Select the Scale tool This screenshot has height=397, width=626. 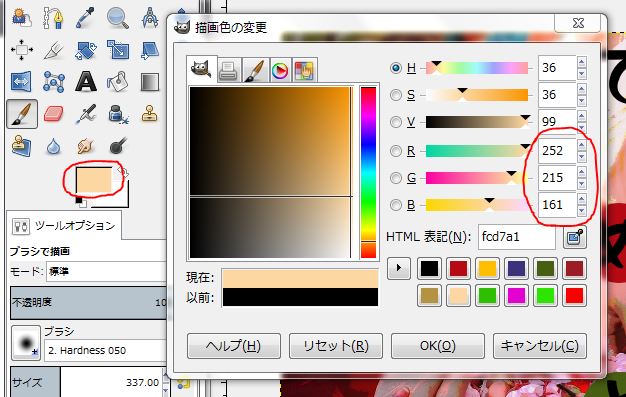(118, 50)
